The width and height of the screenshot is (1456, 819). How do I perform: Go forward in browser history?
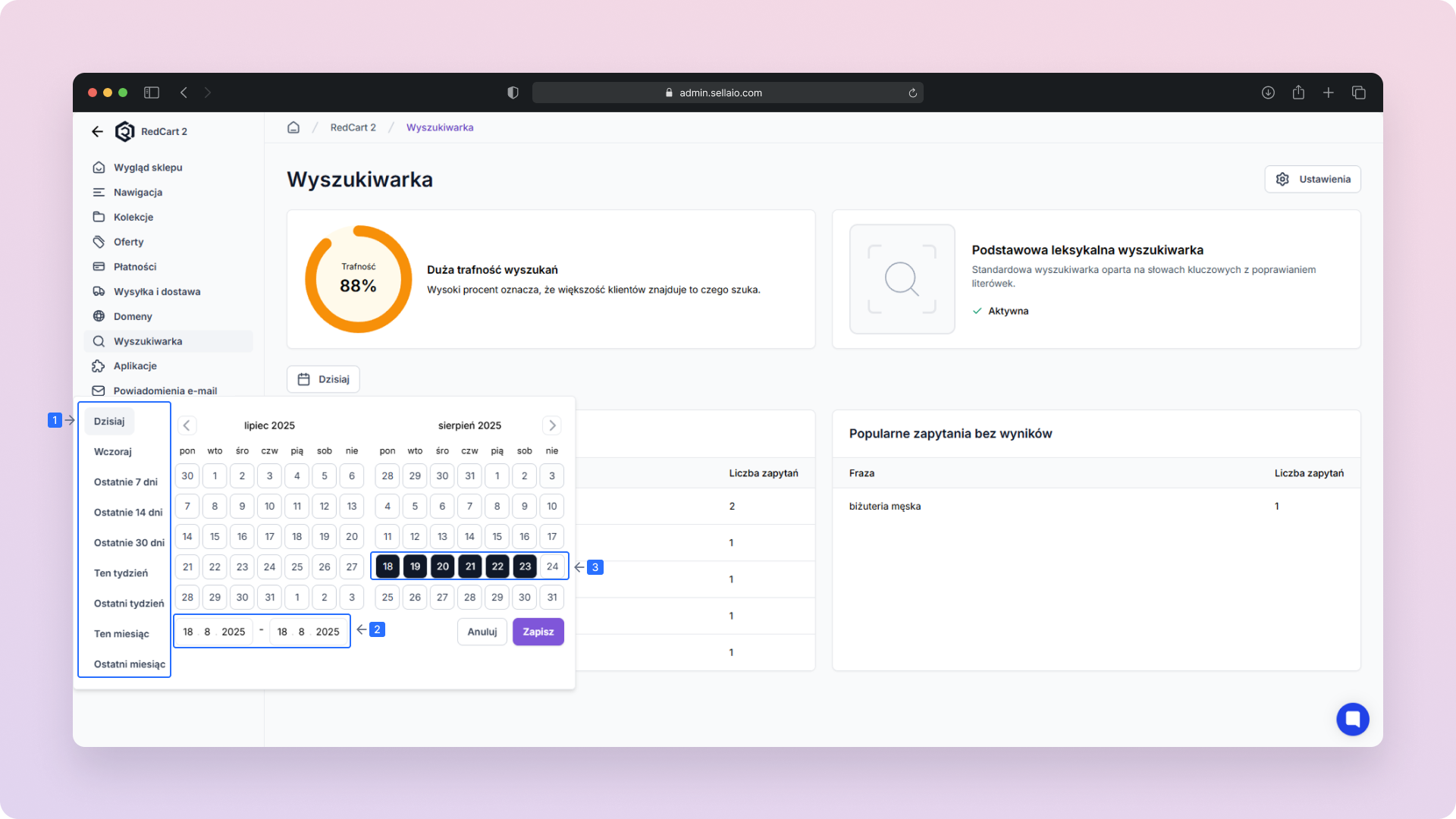coord(208,93)
